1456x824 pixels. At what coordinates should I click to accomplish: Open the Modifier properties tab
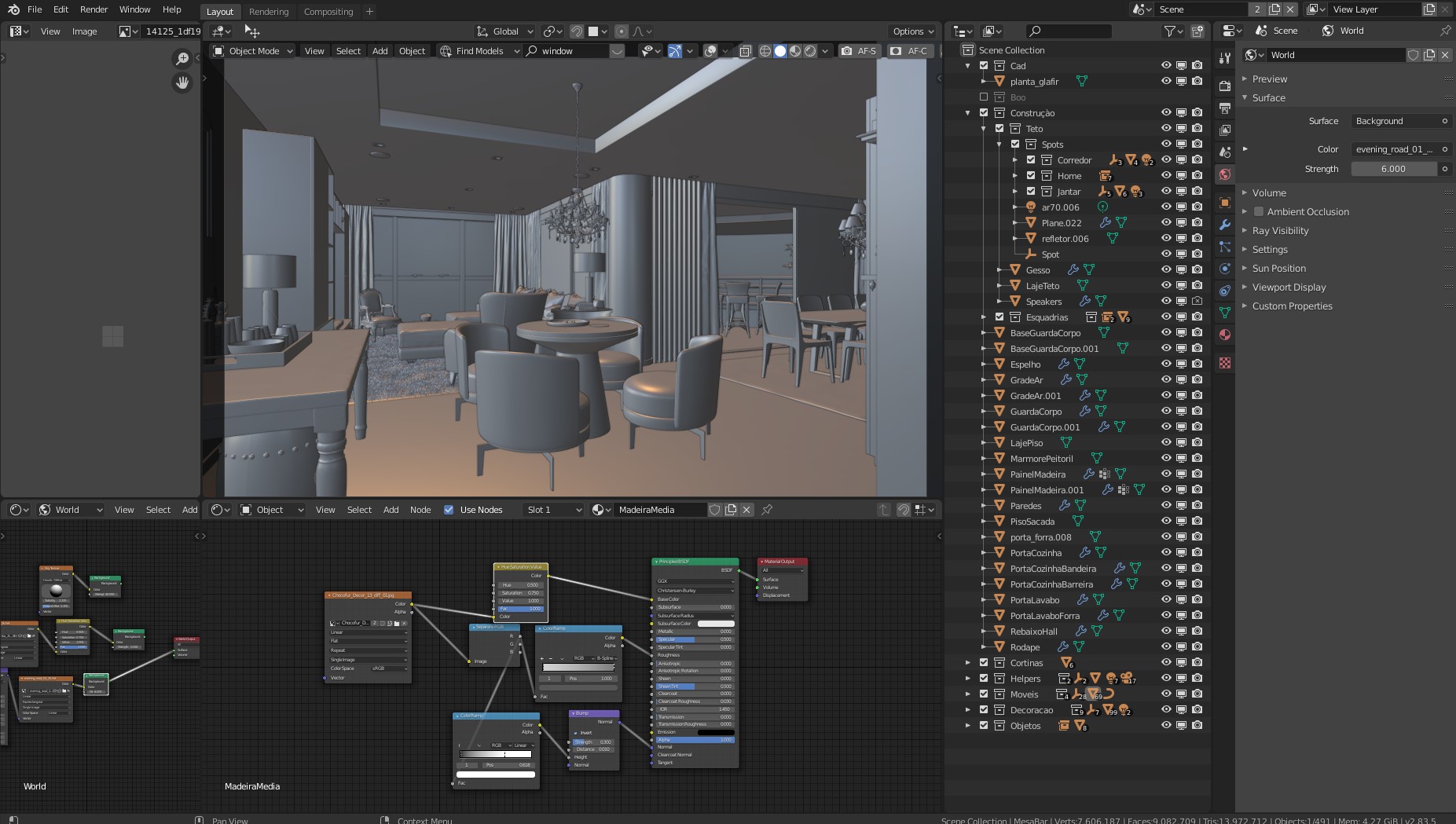tap(1224, 225)
